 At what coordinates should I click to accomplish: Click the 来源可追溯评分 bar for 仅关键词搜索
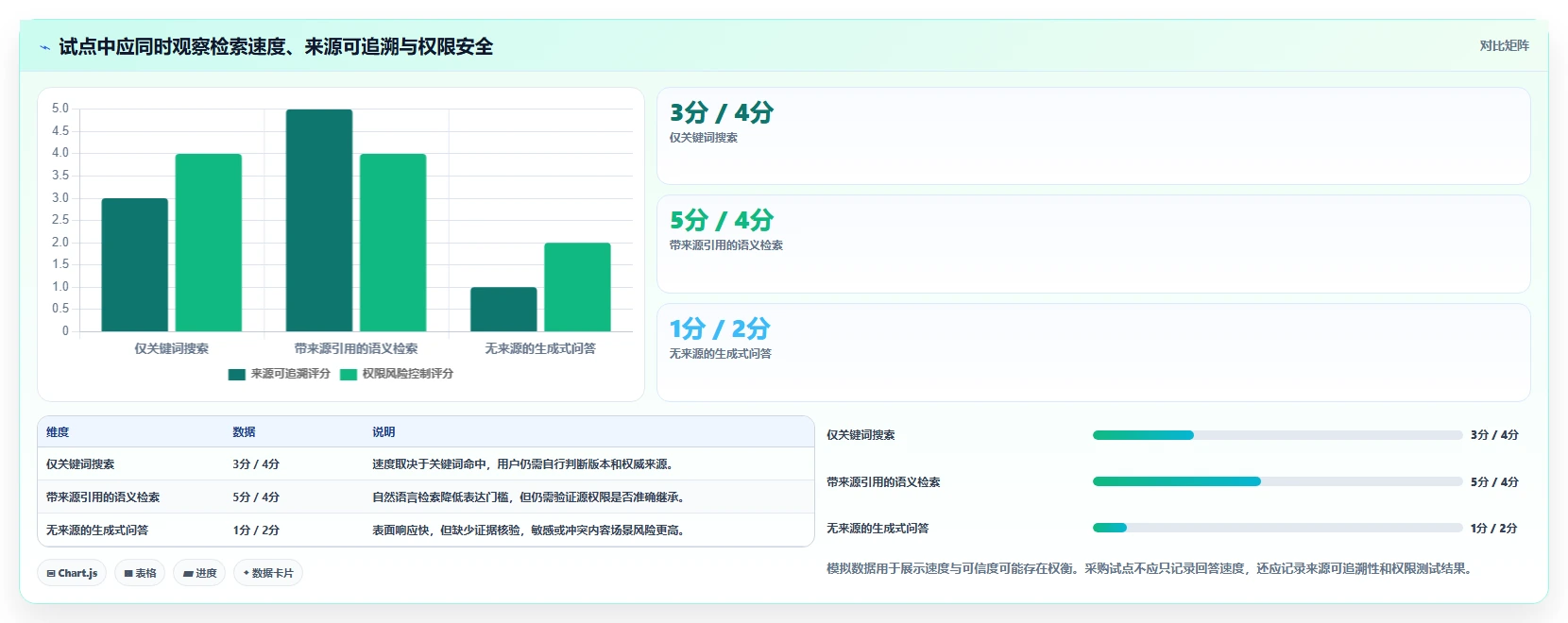(135, 265)
